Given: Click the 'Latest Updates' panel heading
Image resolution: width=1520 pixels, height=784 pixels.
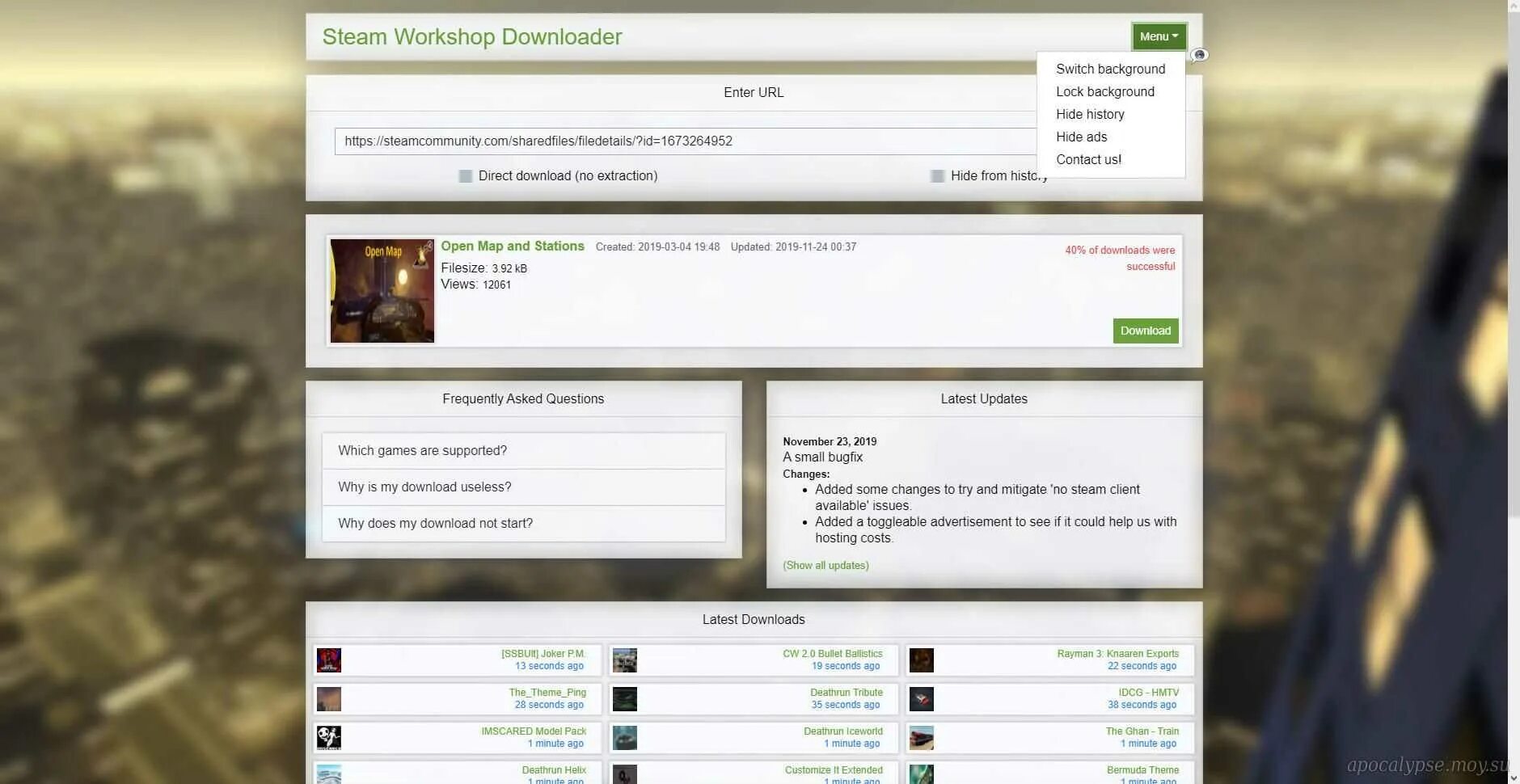Looking at the screenshot, I should (984, 399).
